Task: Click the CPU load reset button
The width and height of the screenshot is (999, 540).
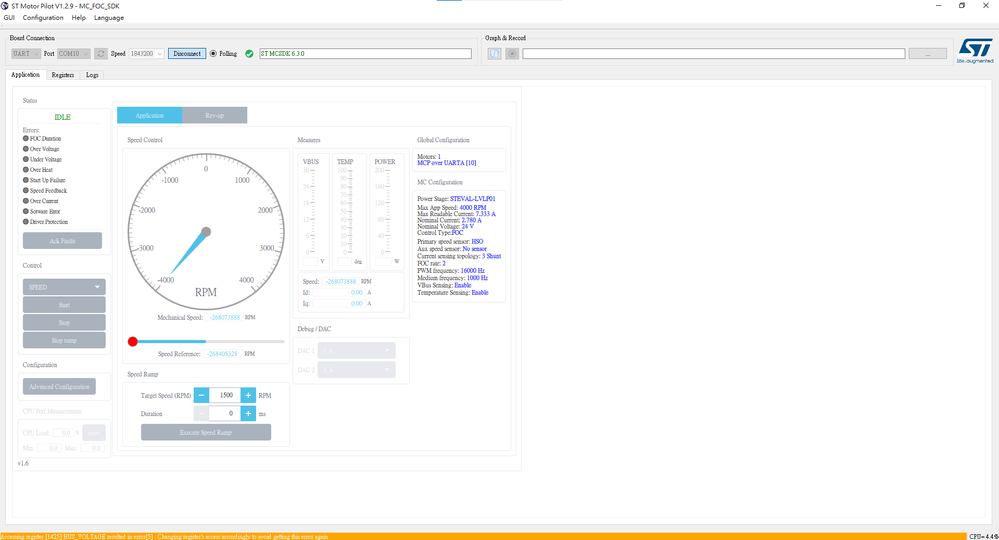Action: [94, 433]
